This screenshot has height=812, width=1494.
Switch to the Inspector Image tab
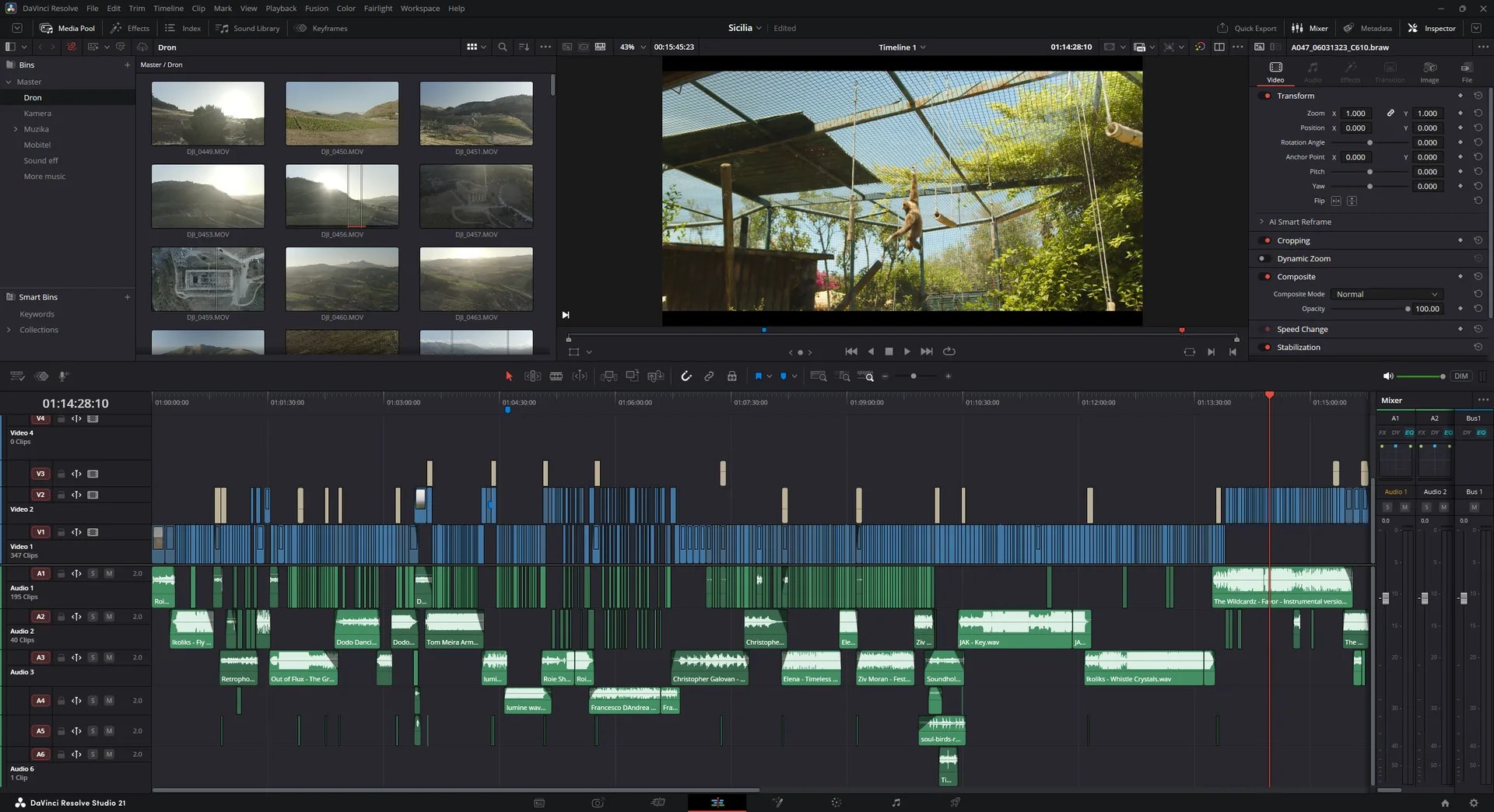pos(1429,72)
